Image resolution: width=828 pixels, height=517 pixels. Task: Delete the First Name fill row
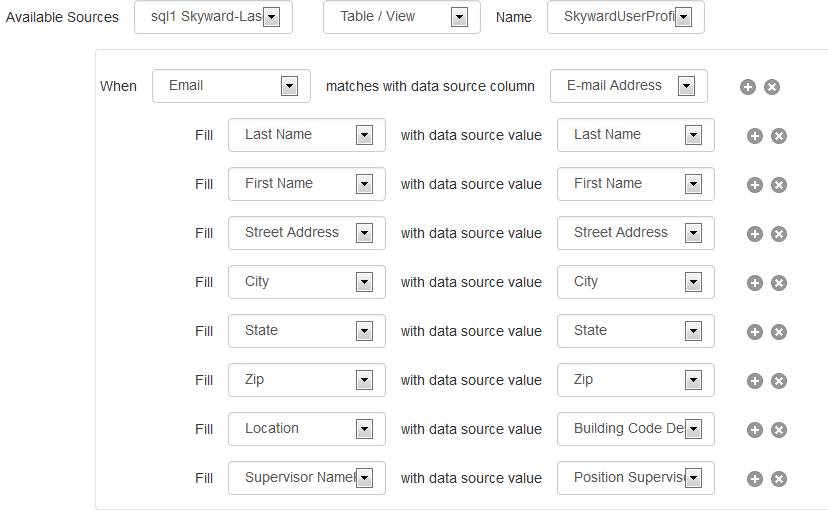pos(779,185)
